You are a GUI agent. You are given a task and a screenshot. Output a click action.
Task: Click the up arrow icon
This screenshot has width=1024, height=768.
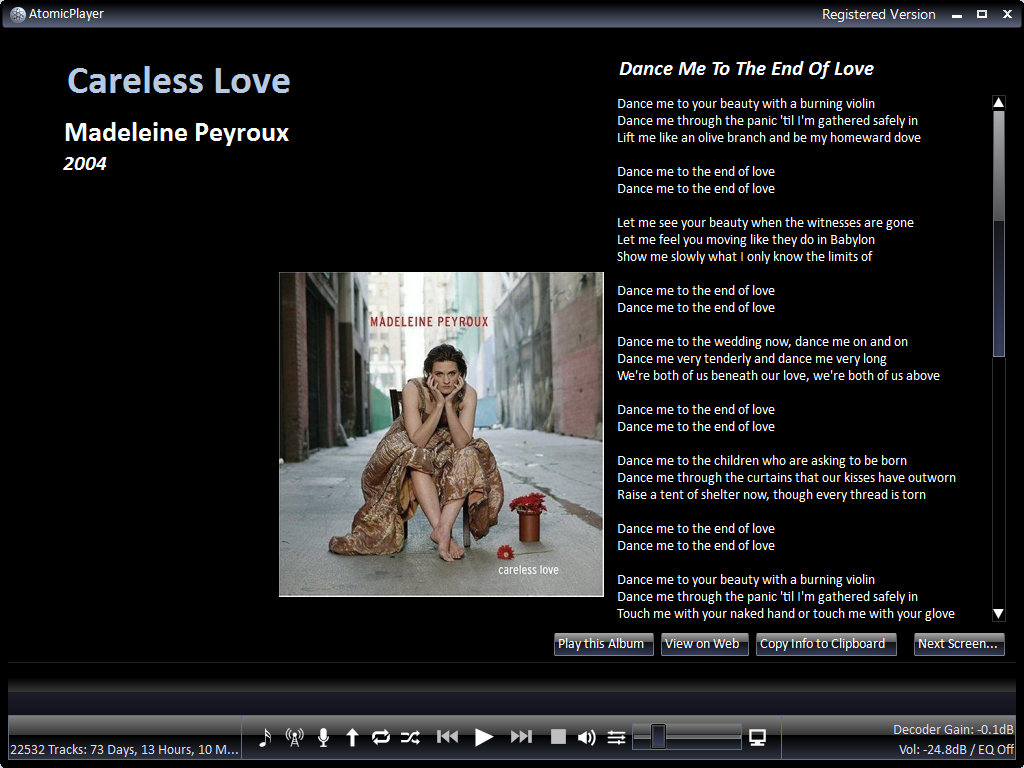click(x=352, y=737)
